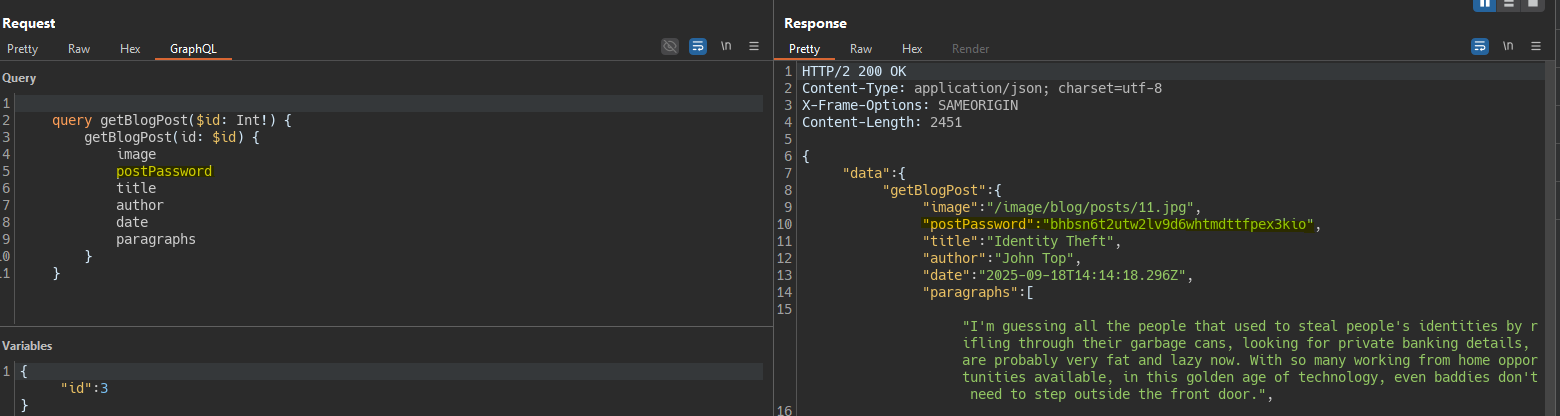The height and width of the screenshot is (416, 1560).
Task: Select the combined single-pane layout icon
Action: click(1532, 3)
